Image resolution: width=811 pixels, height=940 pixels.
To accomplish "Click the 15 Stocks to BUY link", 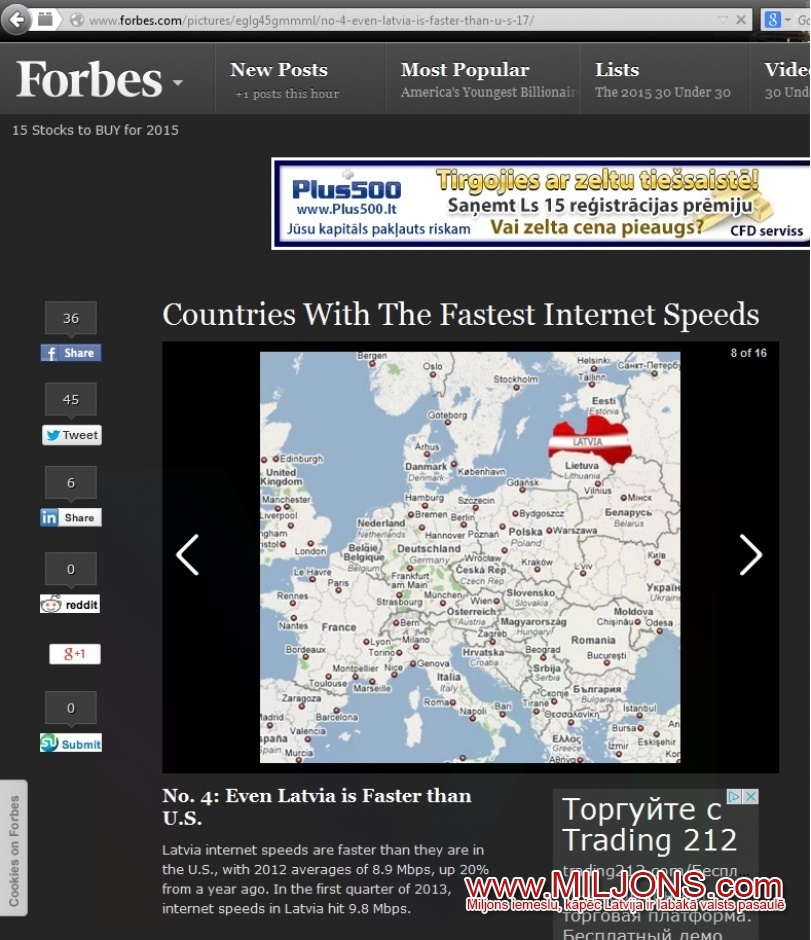I will coord(95,130).
